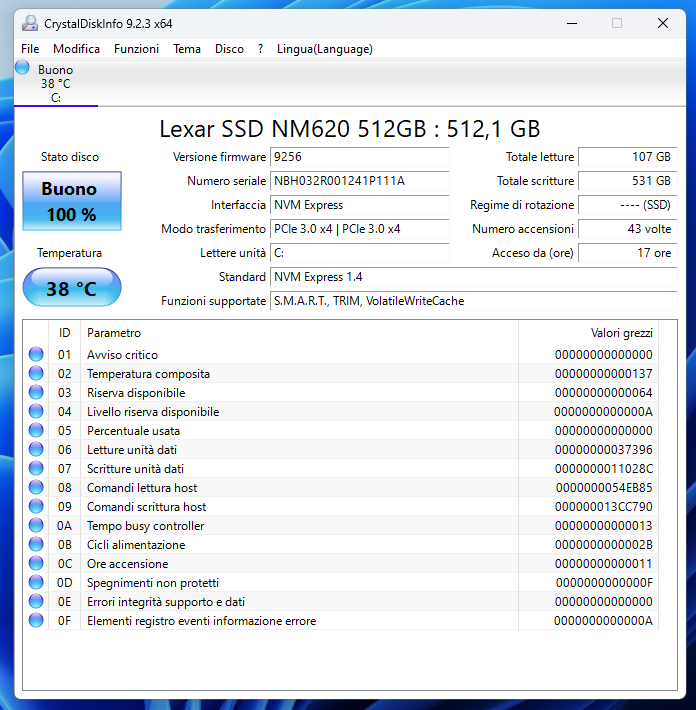Click the Stato disco label
This screenshot has height=710, width=696.
click(x=70, y=157)
